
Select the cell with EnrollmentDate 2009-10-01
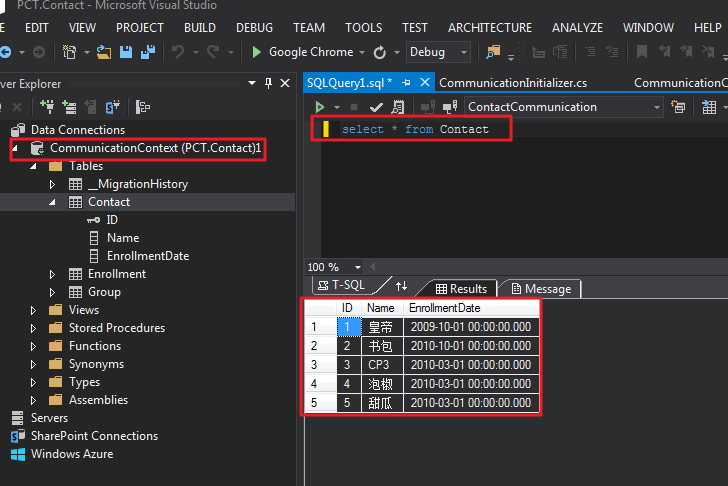coord(473,327)
